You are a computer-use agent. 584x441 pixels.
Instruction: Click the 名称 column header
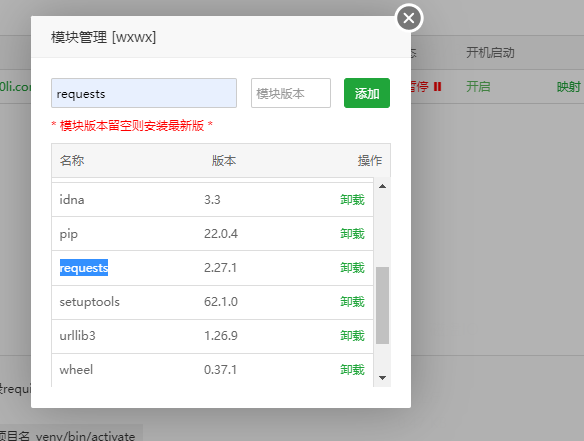(72, 161)
